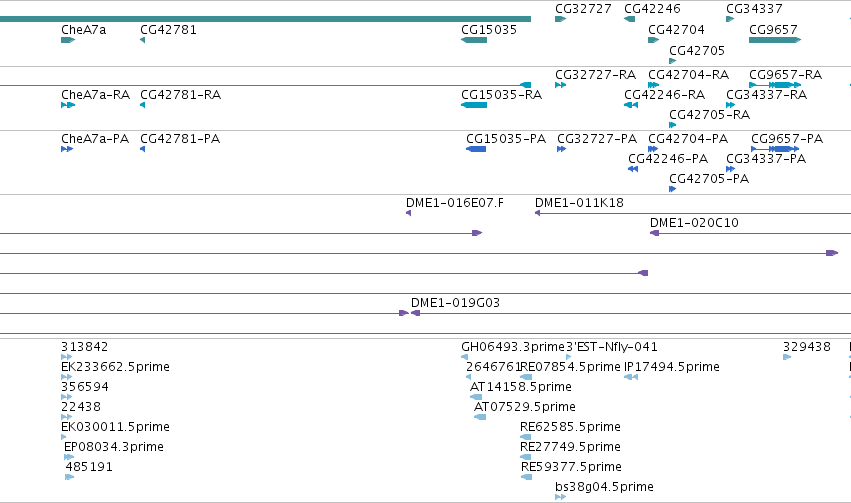Select the CheA7a-PA protein label
Viewport: 851px width, 503px height.
tap(95, 139)
